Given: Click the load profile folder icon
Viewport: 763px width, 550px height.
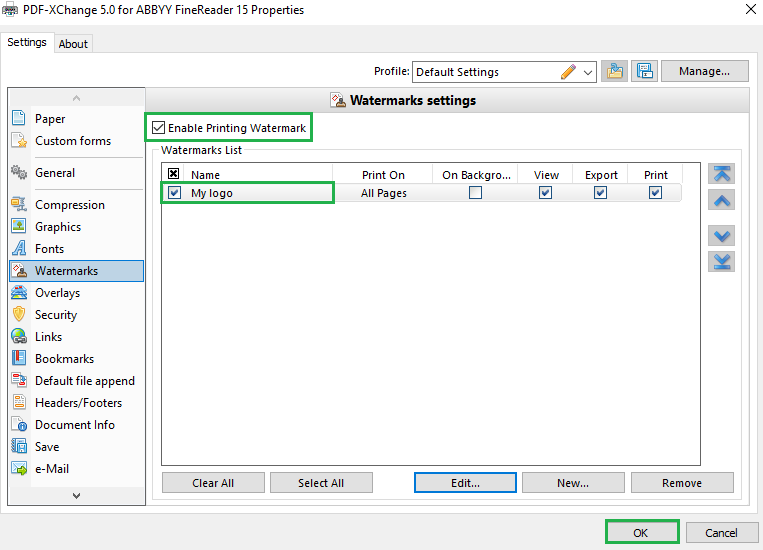Looking at the screenshot, I should (x=614, y=71).
